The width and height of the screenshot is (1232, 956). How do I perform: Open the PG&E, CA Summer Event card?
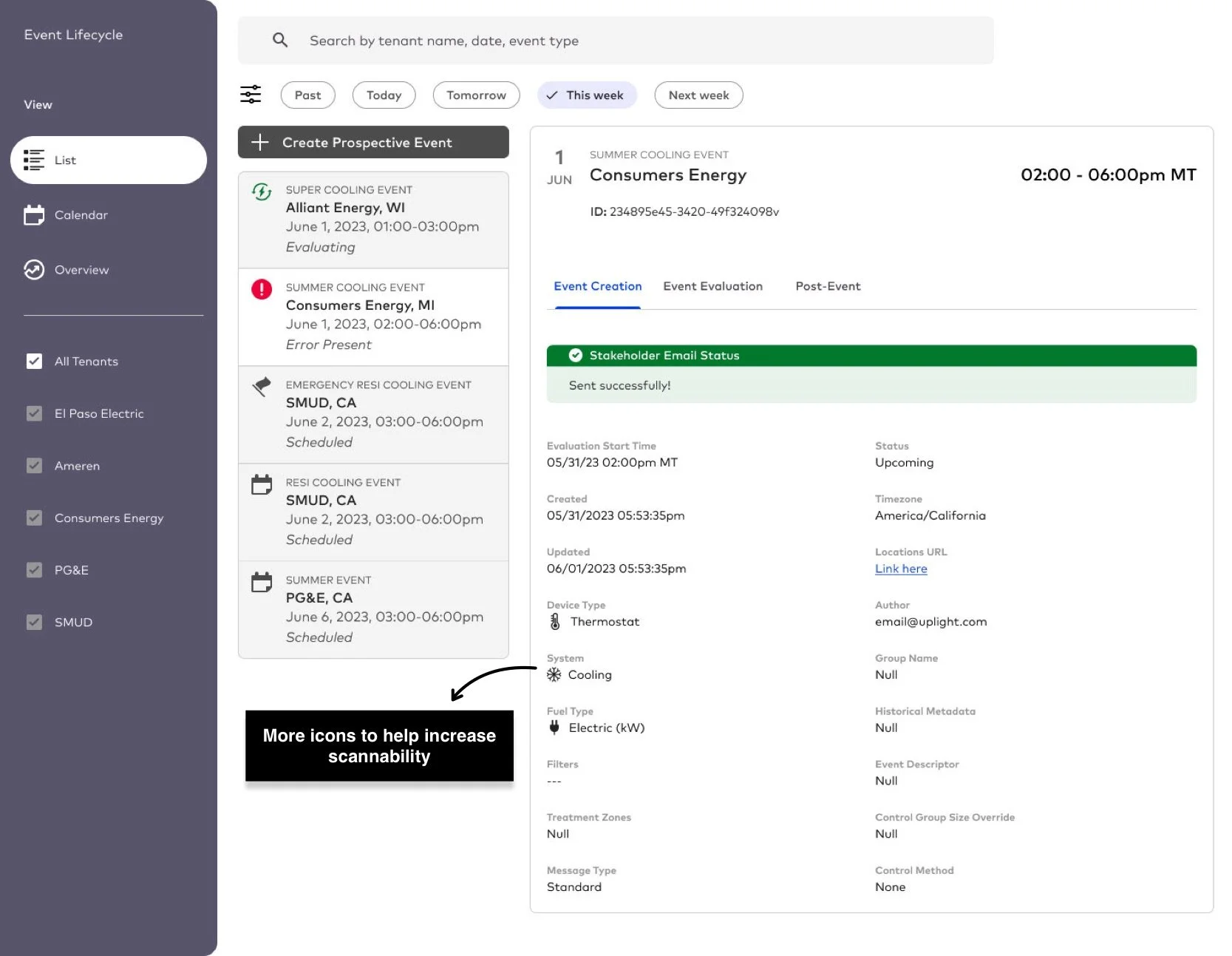[373, 610]
